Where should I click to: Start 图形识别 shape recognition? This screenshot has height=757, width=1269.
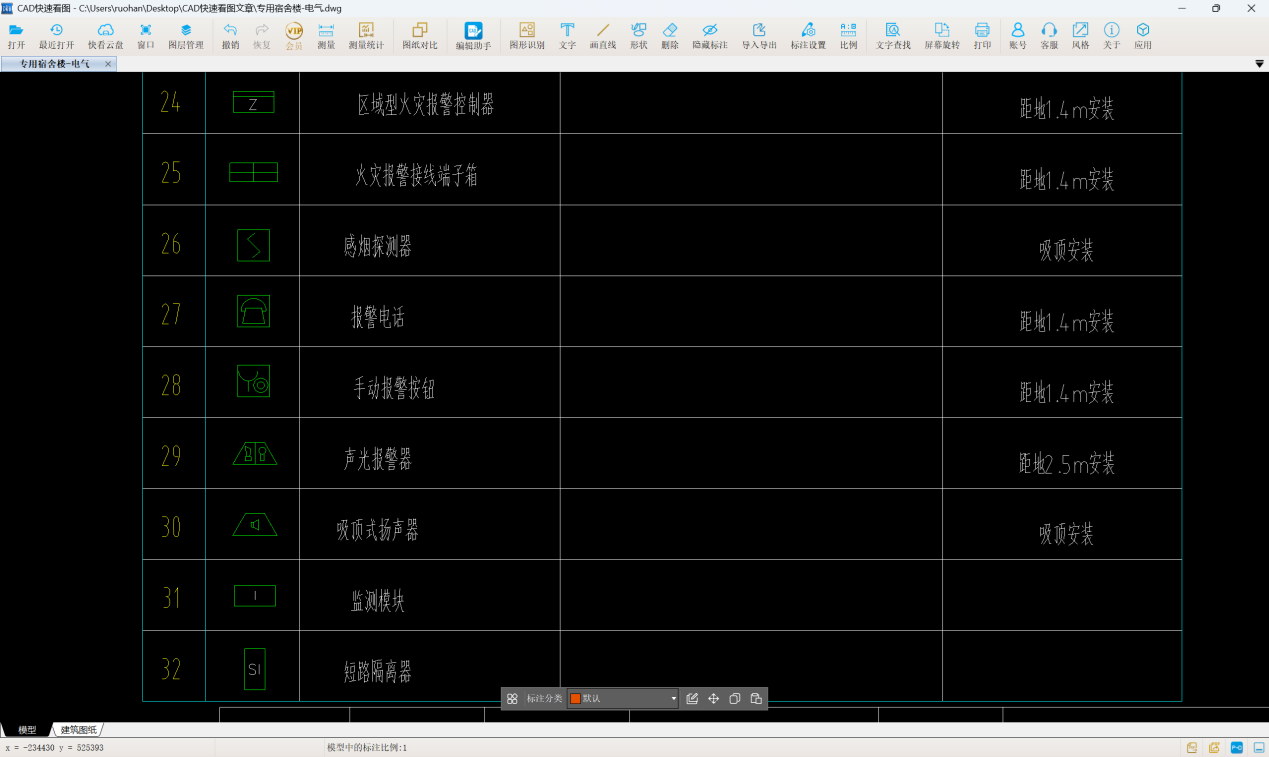click(x=527, y=36)
